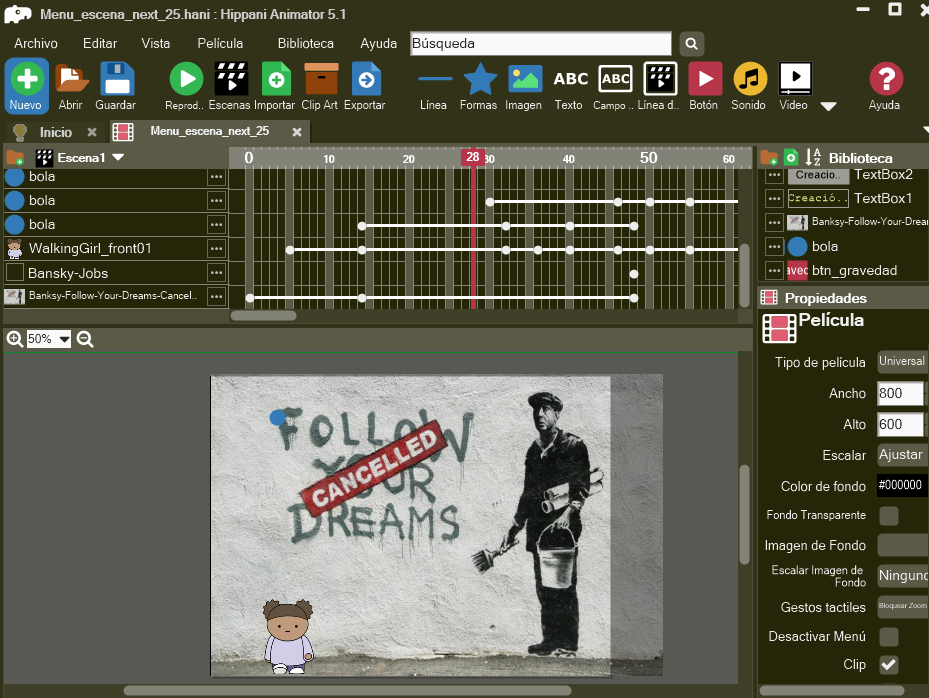Image resolution: width=929 pixels, height=698 pixels.
Task: Open the Escenas toolbar icon
Action: pyautogui.click(x=230, y=86)
